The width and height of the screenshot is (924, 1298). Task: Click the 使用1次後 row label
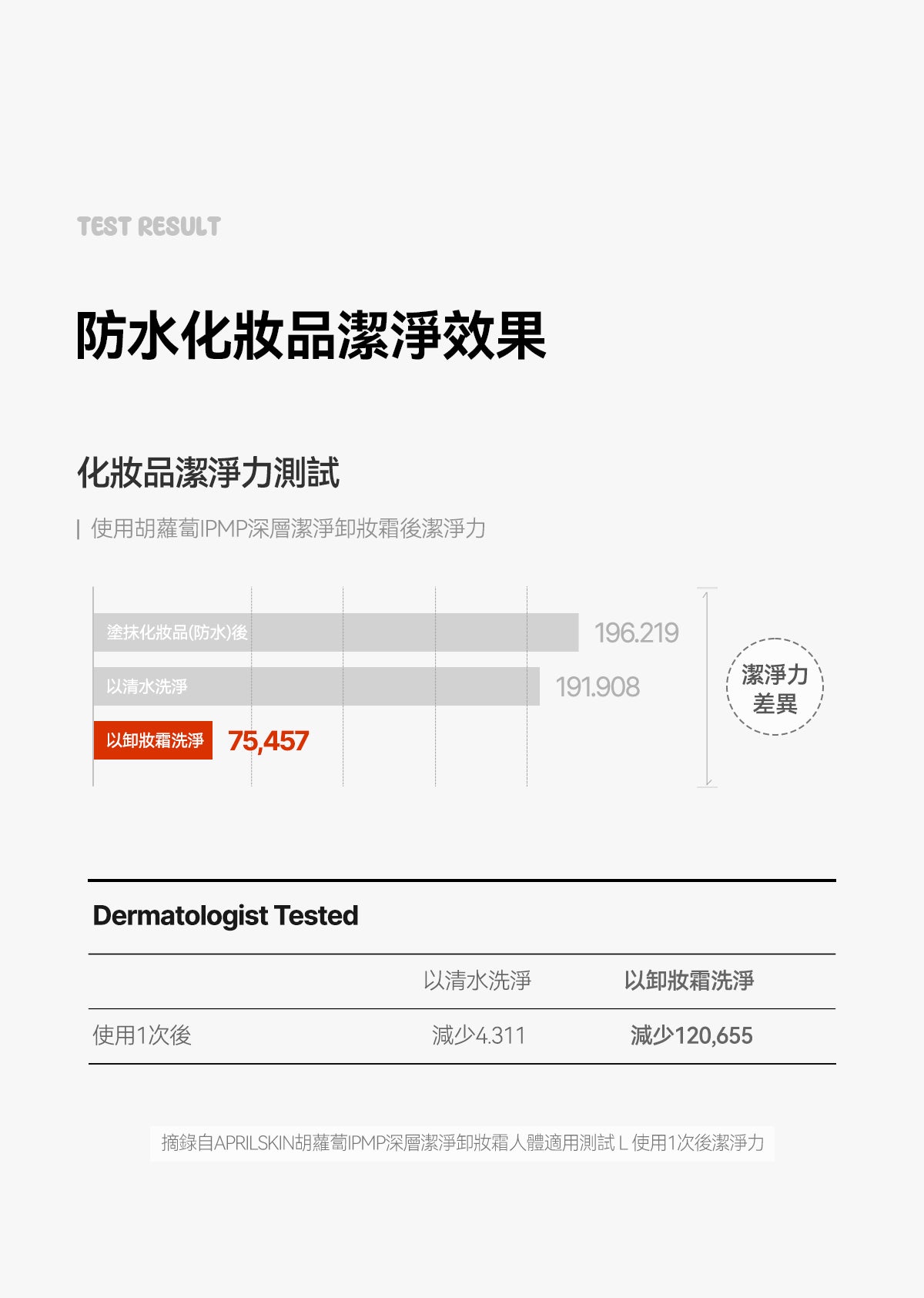(142, 1035)
